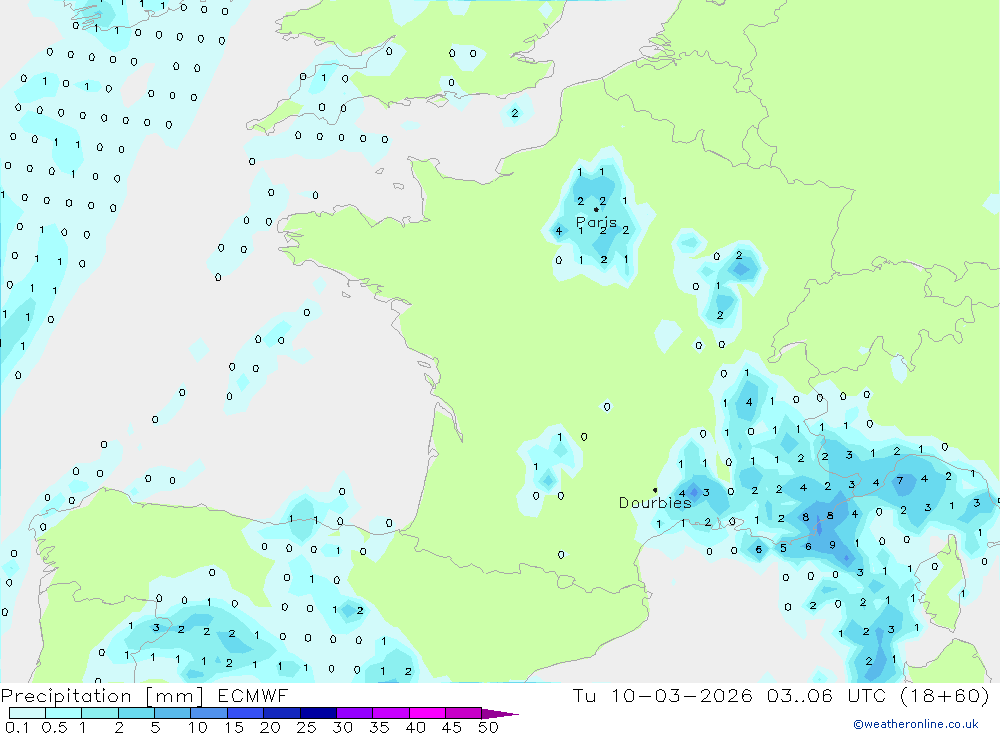Click the 'Precipitation [mm]' title text

click(x=102, y=696)
